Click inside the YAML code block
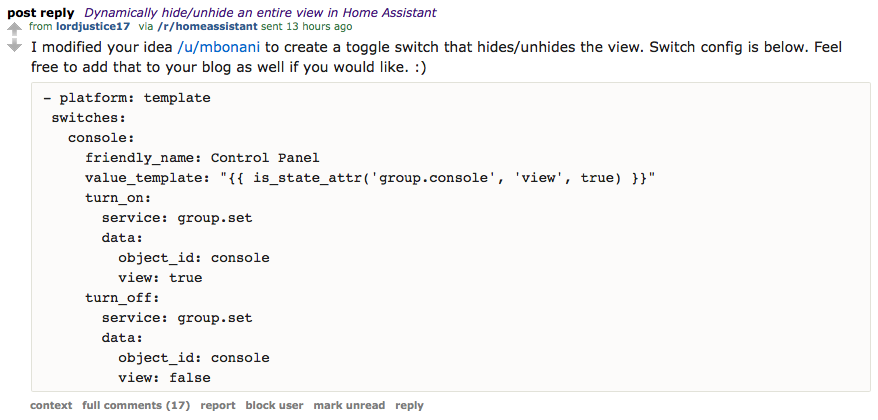Image resolution: width=878 pixels, height=420 pixels. tap(451, 237)
